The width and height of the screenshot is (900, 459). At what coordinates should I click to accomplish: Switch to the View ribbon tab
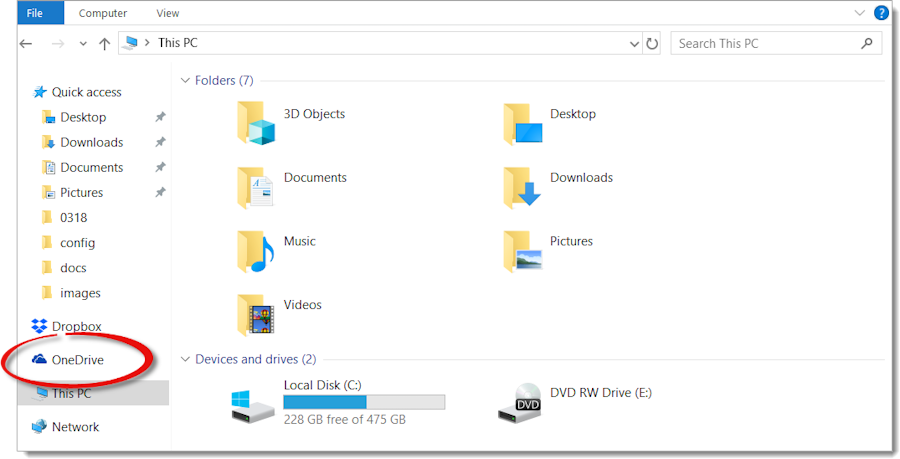(x=168, y=13)
